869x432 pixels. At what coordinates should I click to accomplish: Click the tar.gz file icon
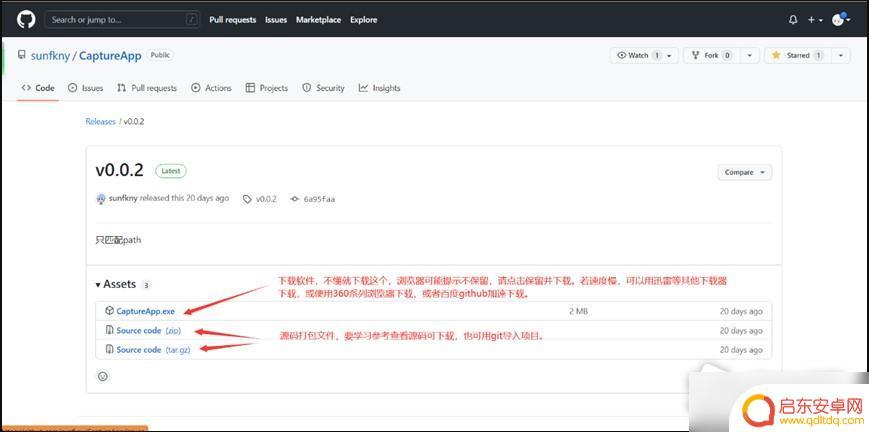click(x=109, y=350)
